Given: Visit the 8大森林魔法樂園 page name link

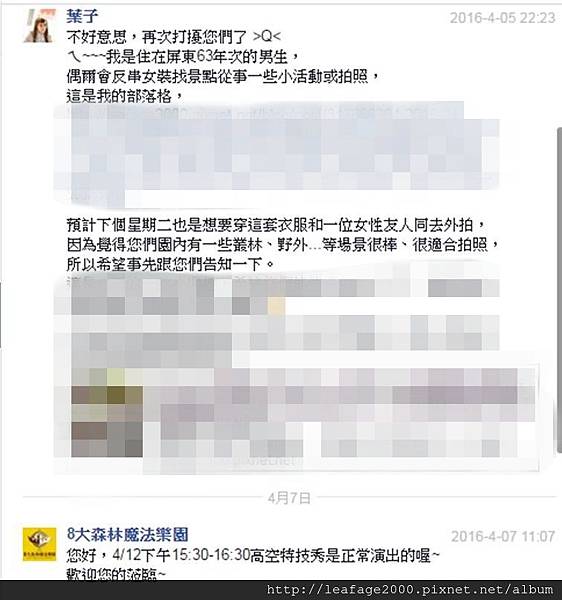Looking at the screenshot, I should click(127, 534).
